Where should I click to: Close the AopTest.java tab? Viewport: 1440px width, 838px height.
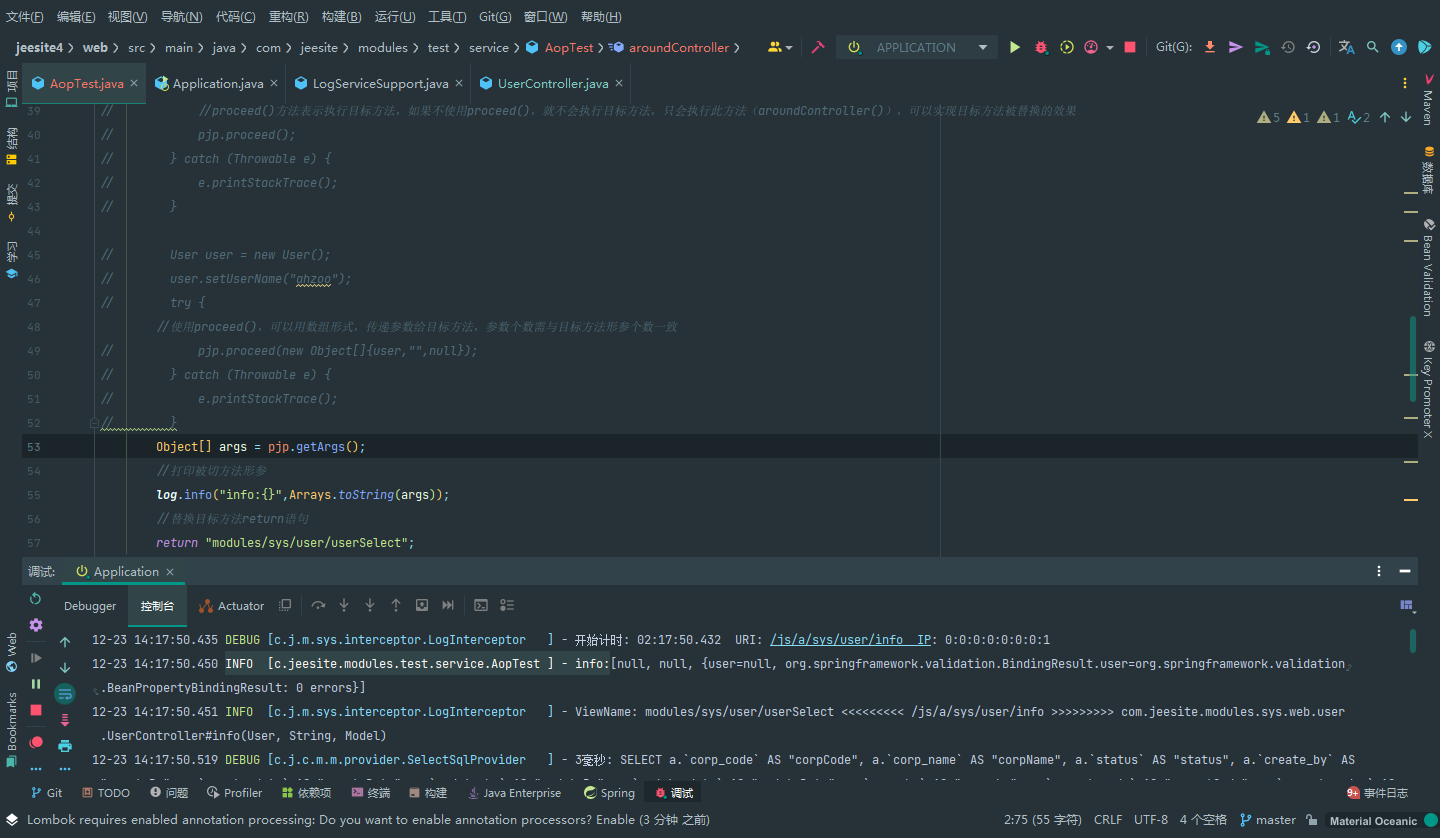coord(133,83)
